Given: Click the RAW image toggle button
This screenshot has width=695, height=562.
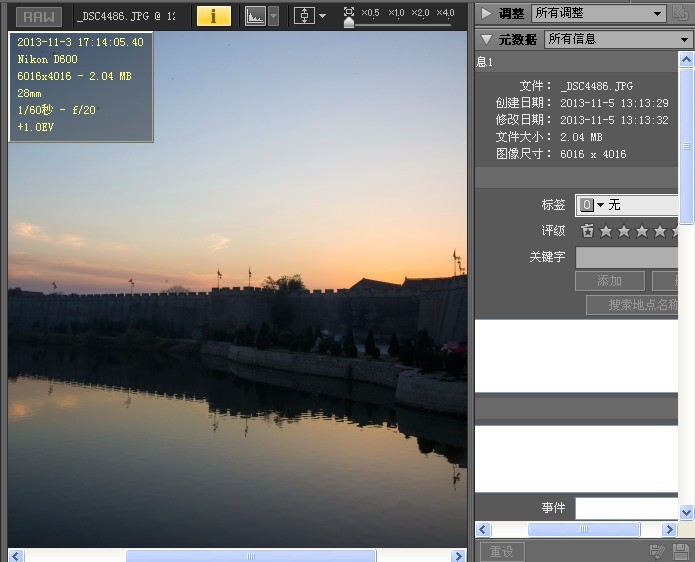Looking at the screenshot, I should point(39,17).
